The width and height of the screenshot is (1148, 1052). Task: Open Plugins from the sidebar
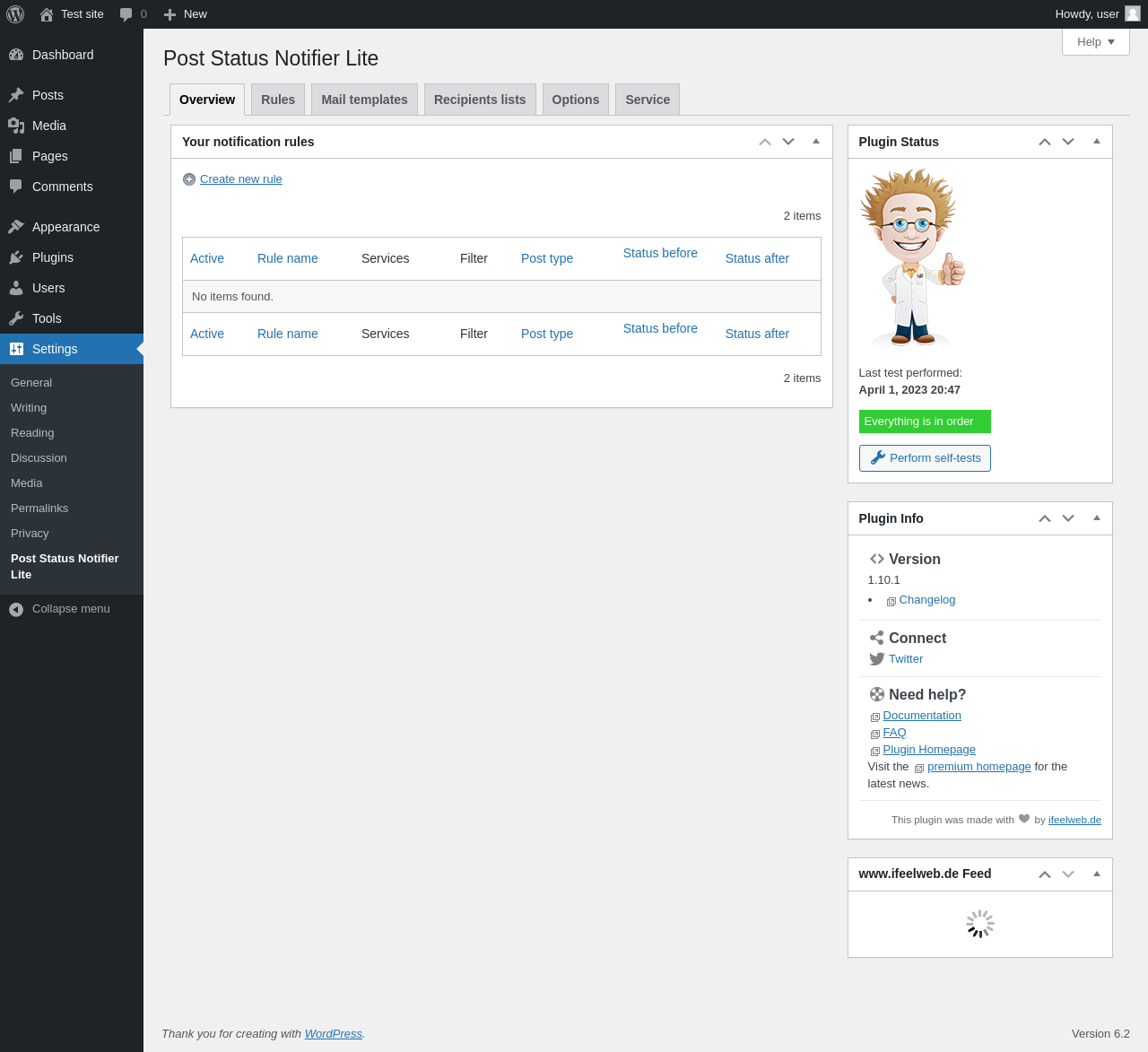pyautogui.click(x=53, y=257)
